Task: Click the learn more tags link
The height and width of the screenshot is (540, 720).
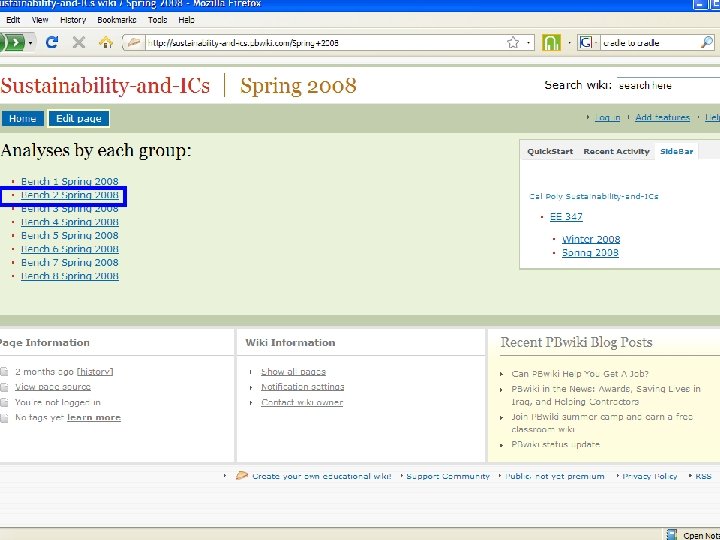Action: click(x=94, y=417)
